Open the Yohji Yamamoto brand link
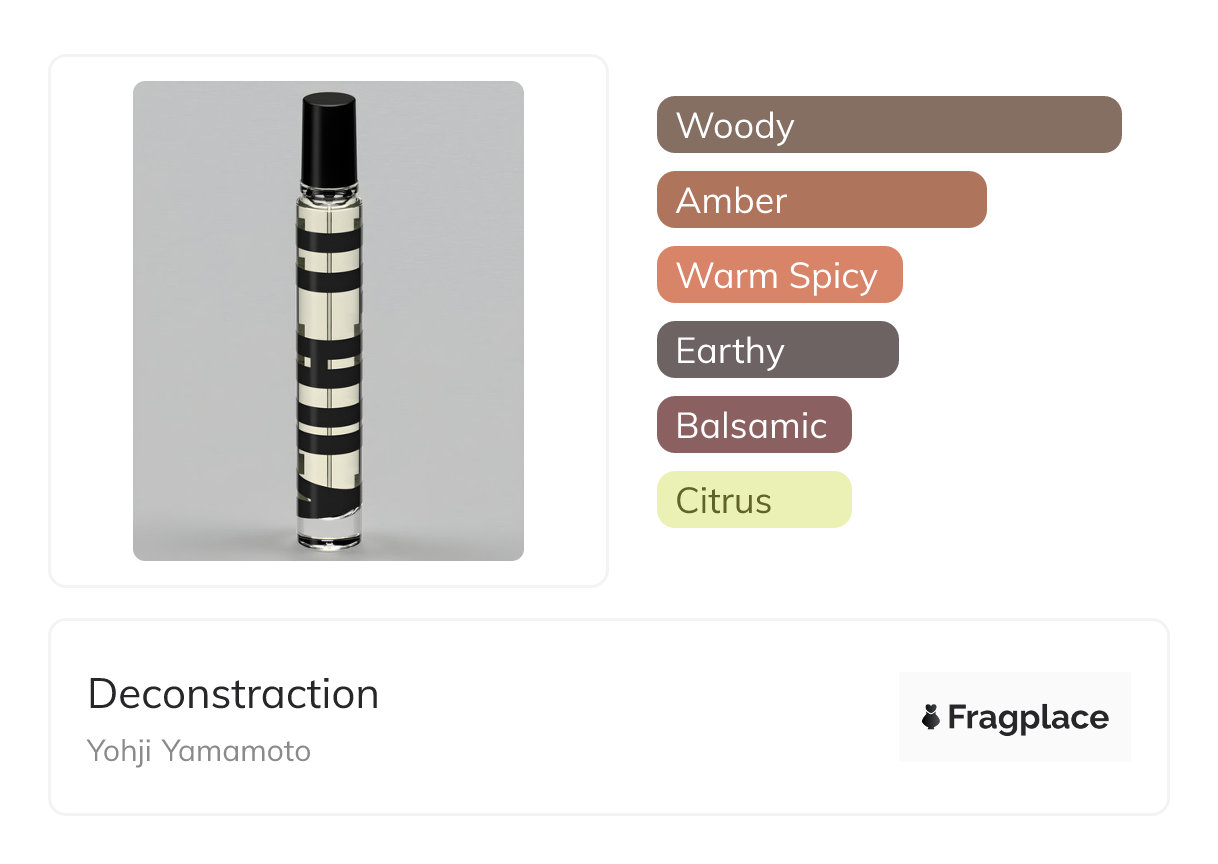 199,751
